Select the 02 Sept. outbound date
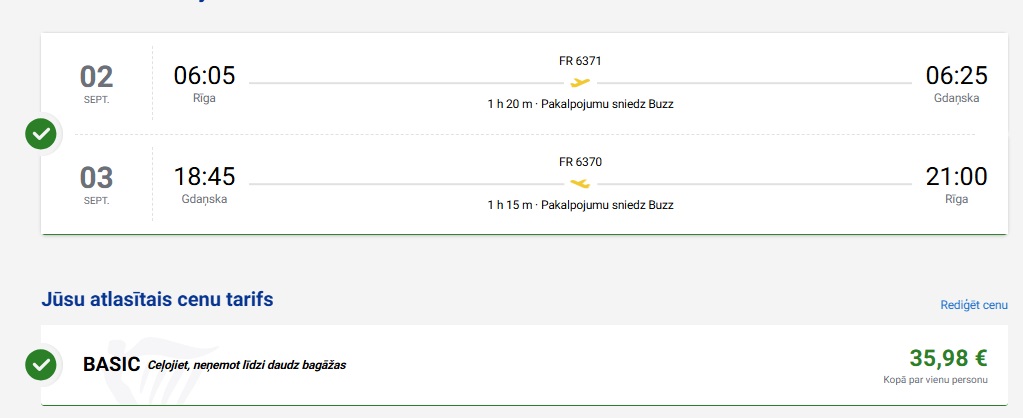1023x418 pixels. click(x=97, y=82)
